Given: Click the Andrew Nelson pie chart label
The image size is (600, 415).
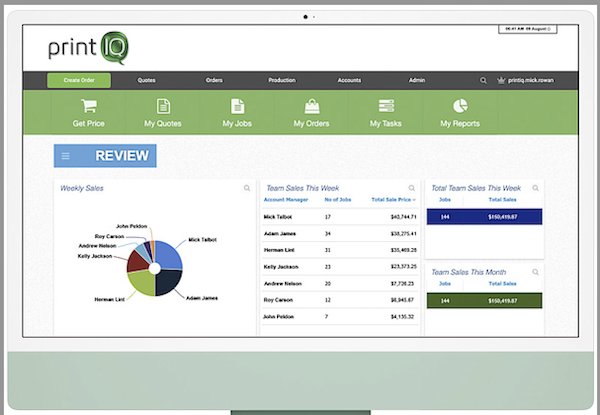Looking at the screenshot, I should pos(97,246).
